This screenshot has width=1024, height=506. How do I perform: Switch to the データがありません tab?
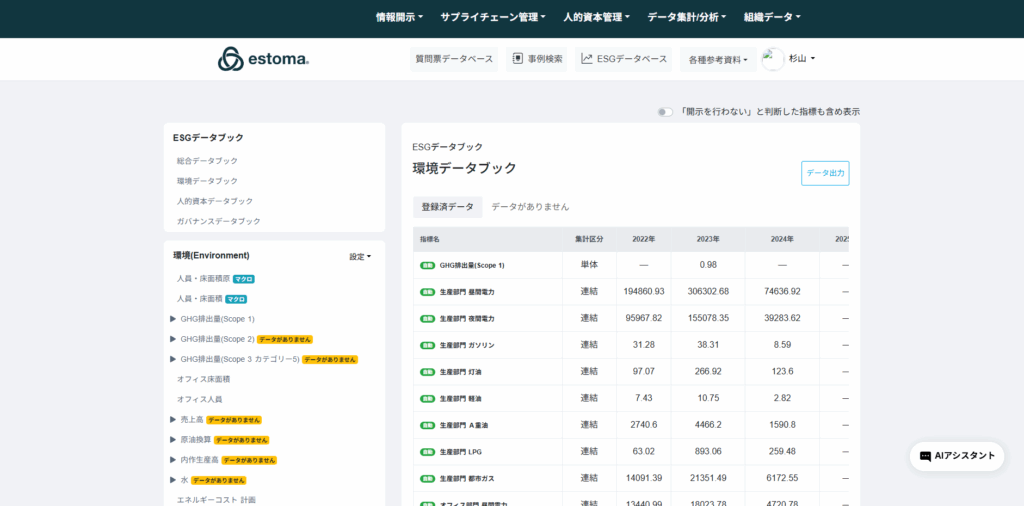530,207
